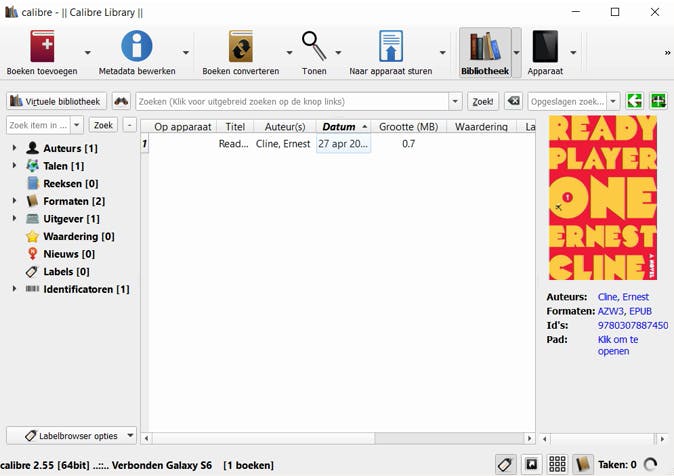Screen dimensions: 674x476
Task: Click the Talen globe icon
Action: (x=32, y=166)
